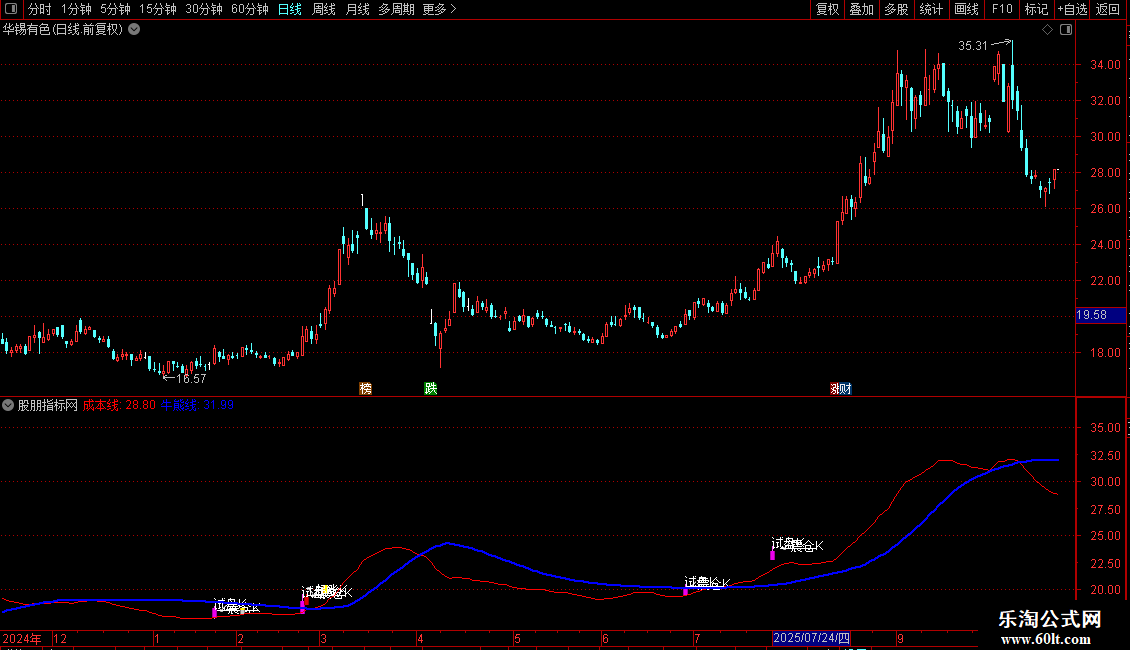Click the 32.50 indicator axis label
The width and height of the screenshot is (1130, 650).
1105,456
